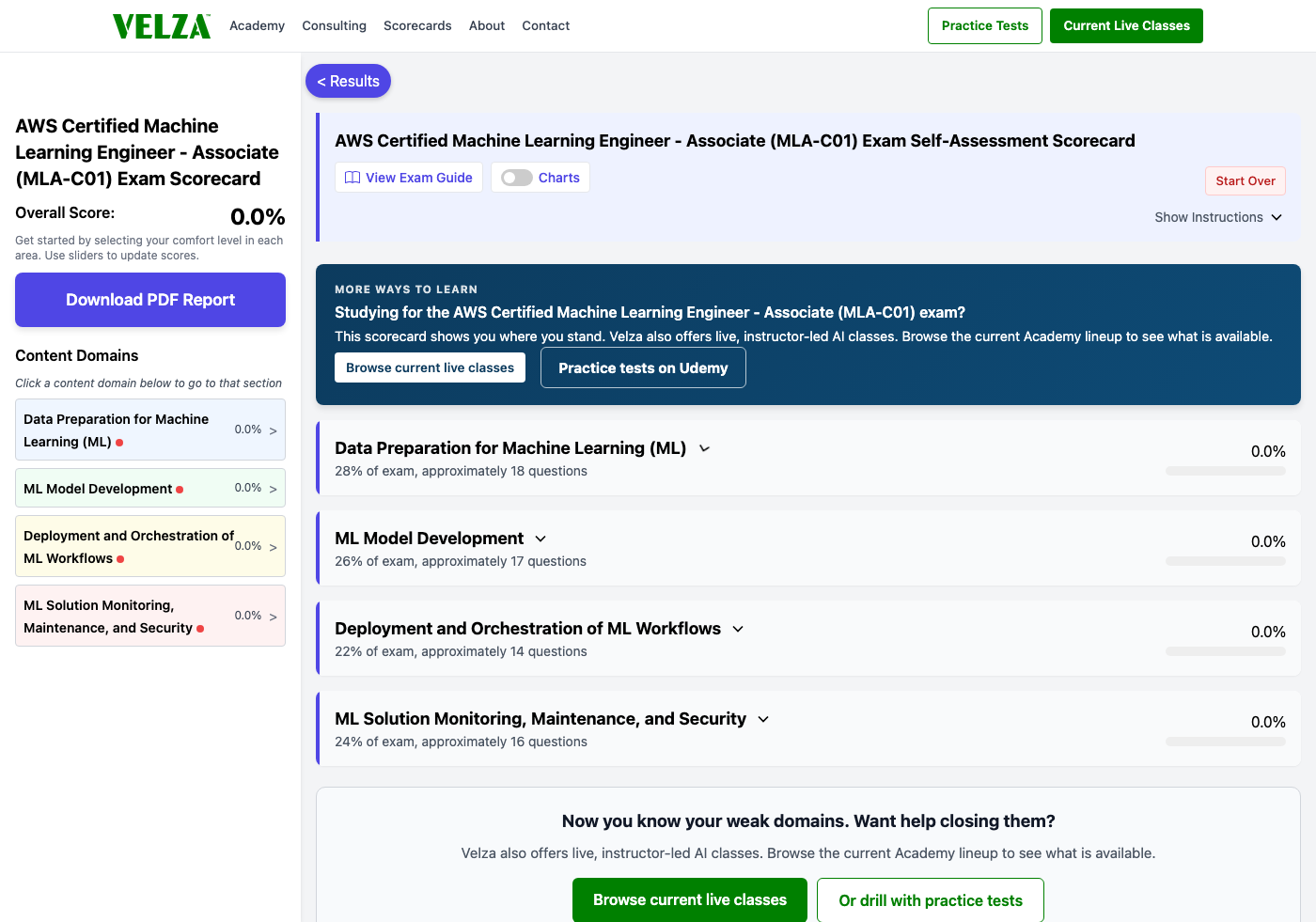The height and width of the screenshot is (922, 1316).
Task: Click the VELZA logo
Action: (162, 26)
